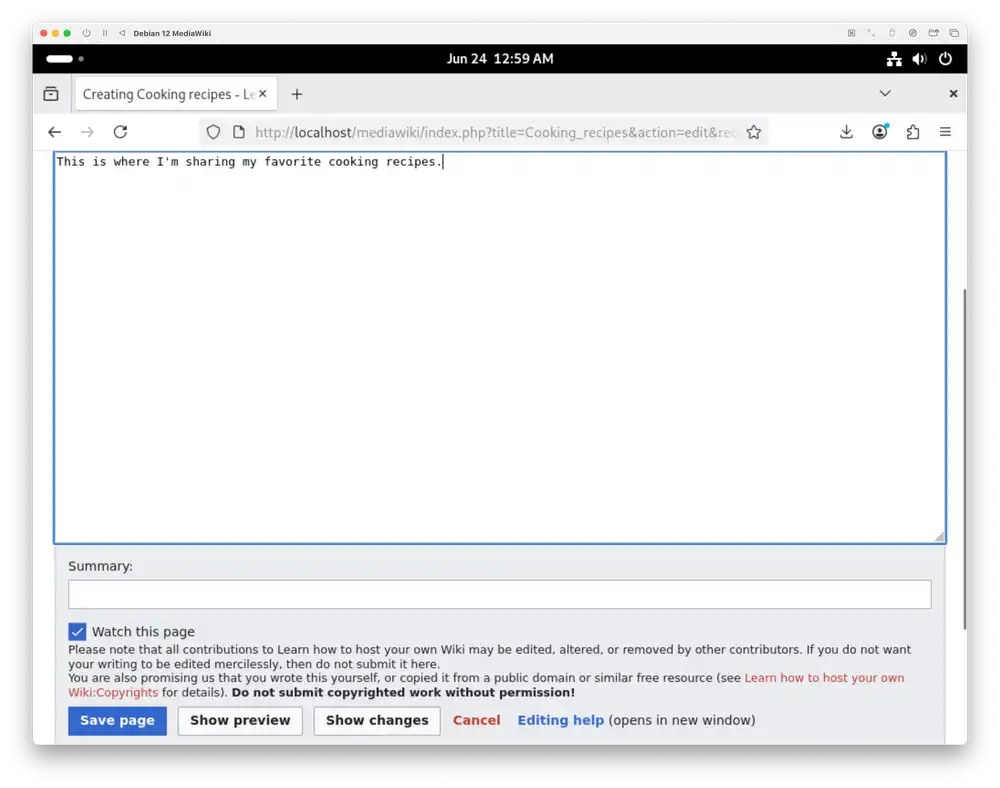Click the VM back triangle in title bar
Image resolution: width=1000 pixels, height=788 pixels.
[x=122, y=33]
